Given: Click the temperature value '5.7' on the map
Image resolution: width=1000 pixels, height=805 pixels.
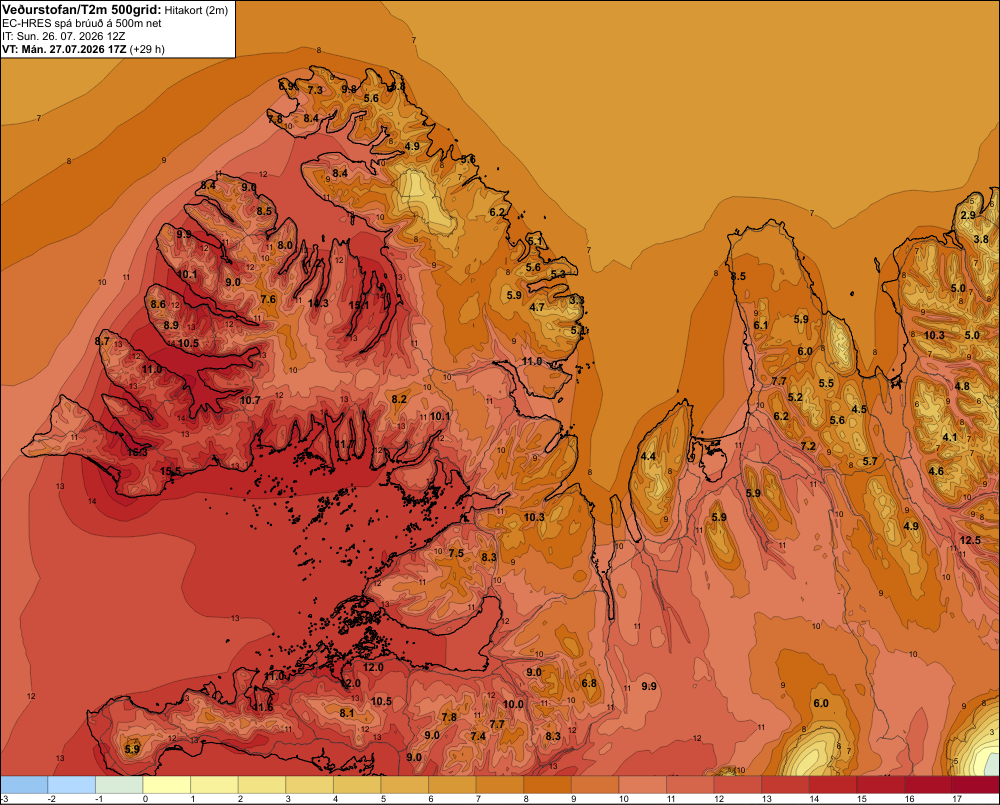Looking at the screenshot, I should [x=870, y=461].
